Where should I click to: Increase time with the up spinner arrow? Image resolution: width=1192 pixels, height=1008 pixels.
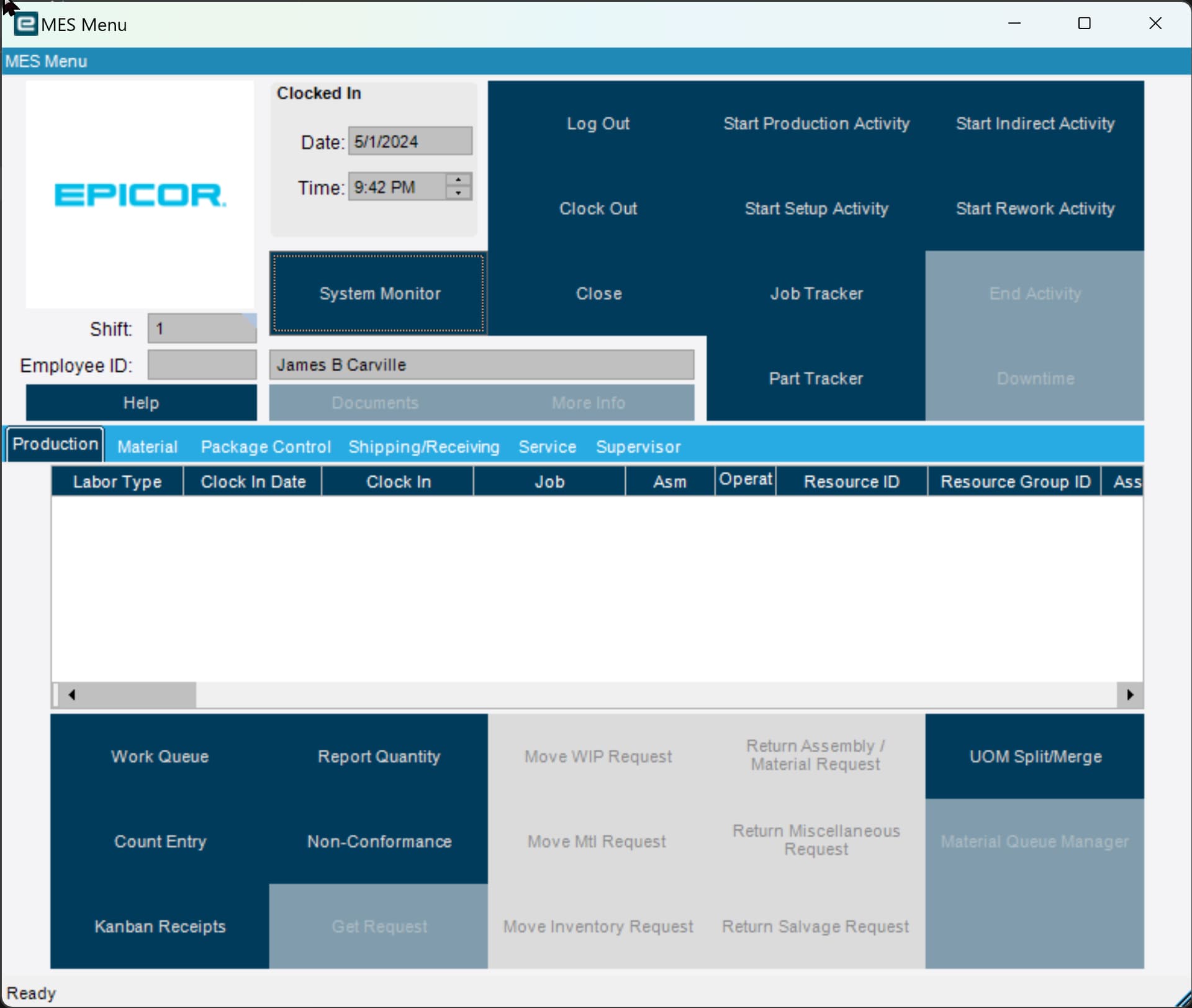point(458,180)
